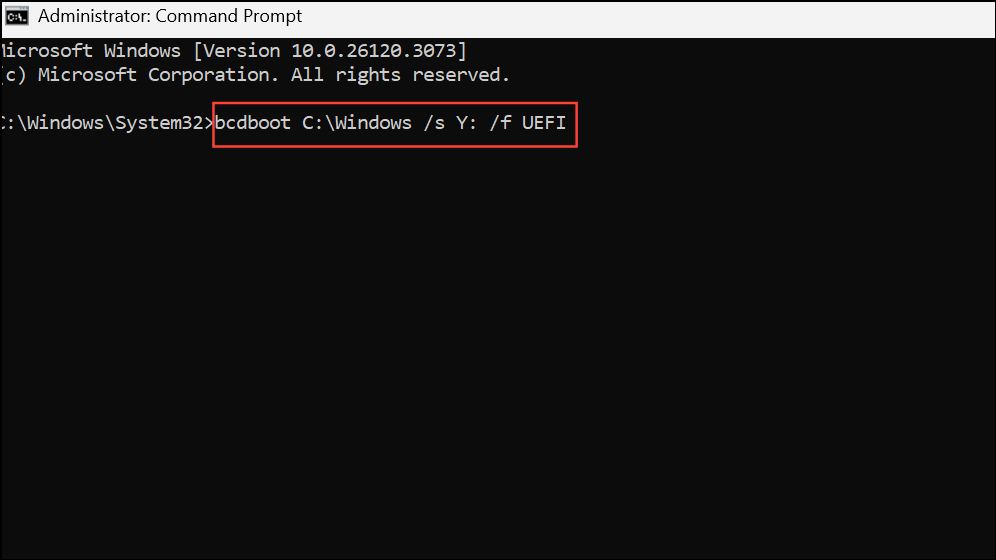996x560 pixels.
Task: Click the (c) copyright symbol text
Action: (13, 75)
